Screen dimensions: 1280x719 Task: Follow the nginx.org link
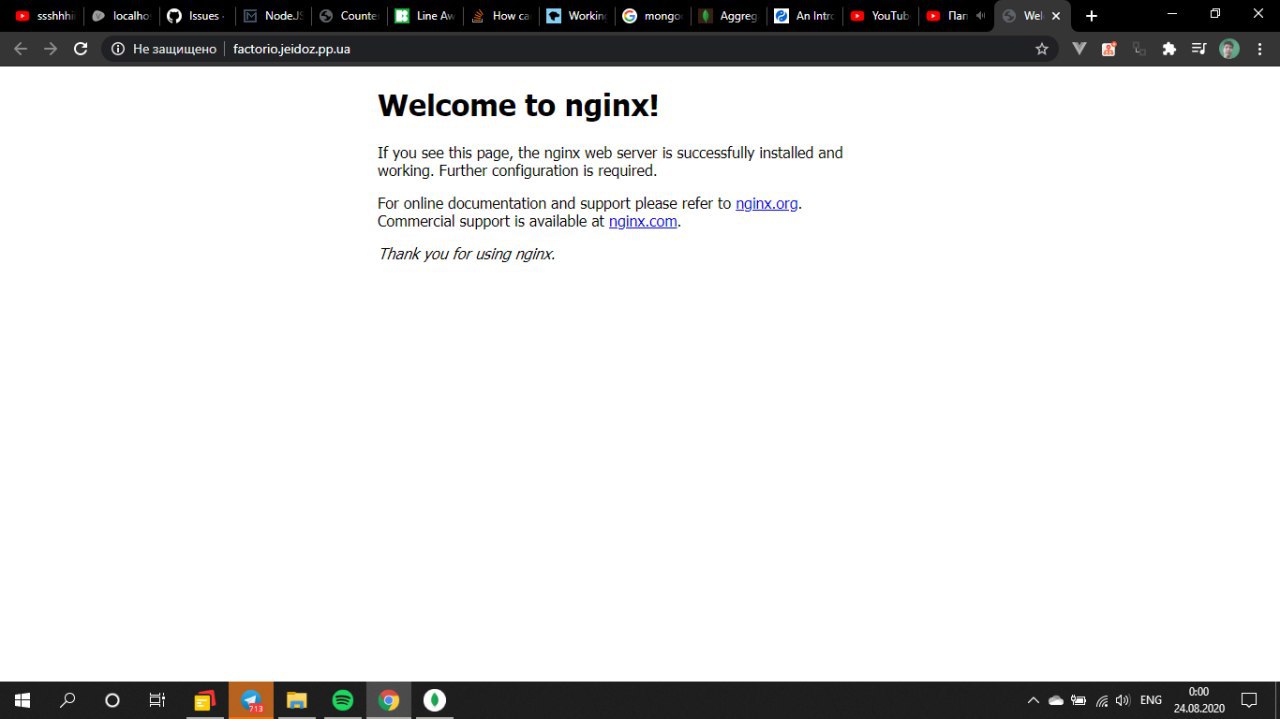[767, 203]
